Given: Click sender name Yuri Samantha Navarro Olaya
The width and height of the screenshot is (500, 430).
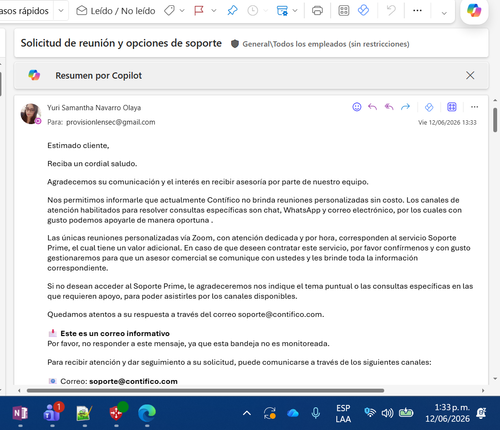Looking at the screenshot, I should pos(94,108).
